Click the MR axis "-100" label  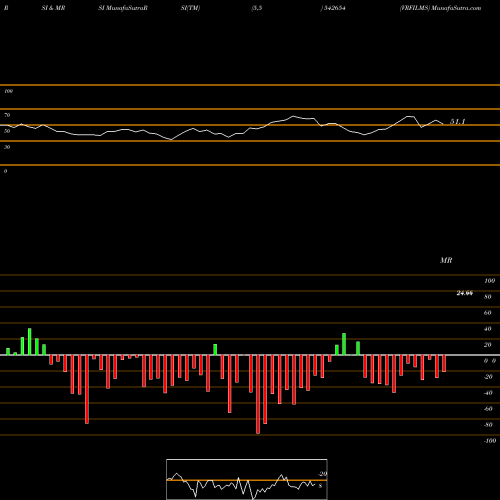click(x=490, y=441)
